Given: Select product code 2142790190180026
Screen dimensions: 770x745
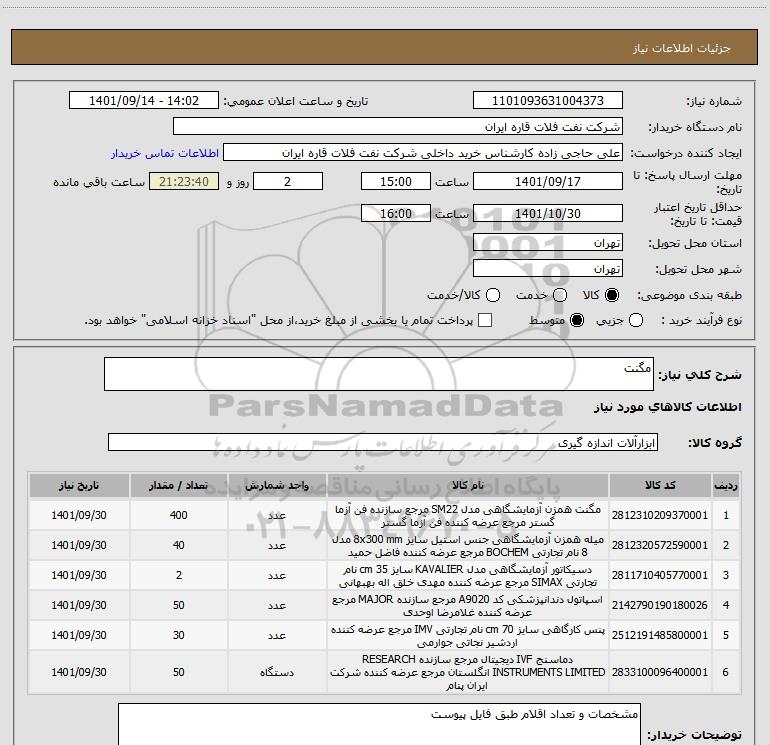Looking at the screenshot, I should (x=660, y=605).
